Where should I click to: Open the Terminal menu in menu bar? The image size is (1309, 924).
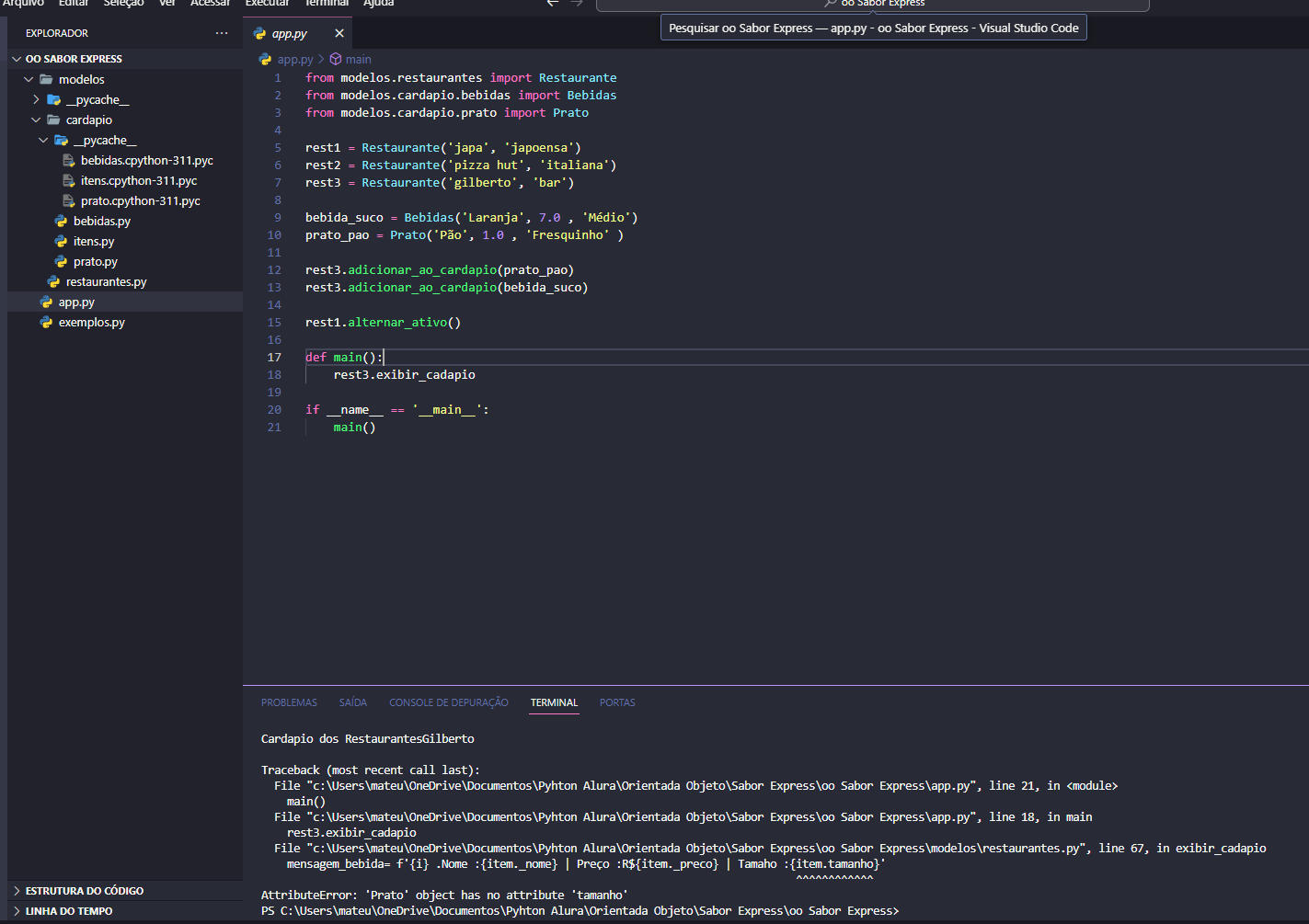(x=327, y=4)
